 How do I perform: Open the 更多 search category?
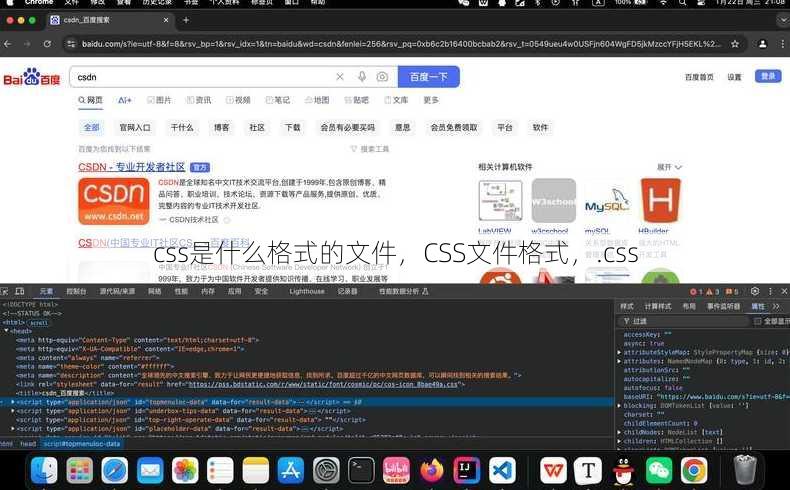431,100
